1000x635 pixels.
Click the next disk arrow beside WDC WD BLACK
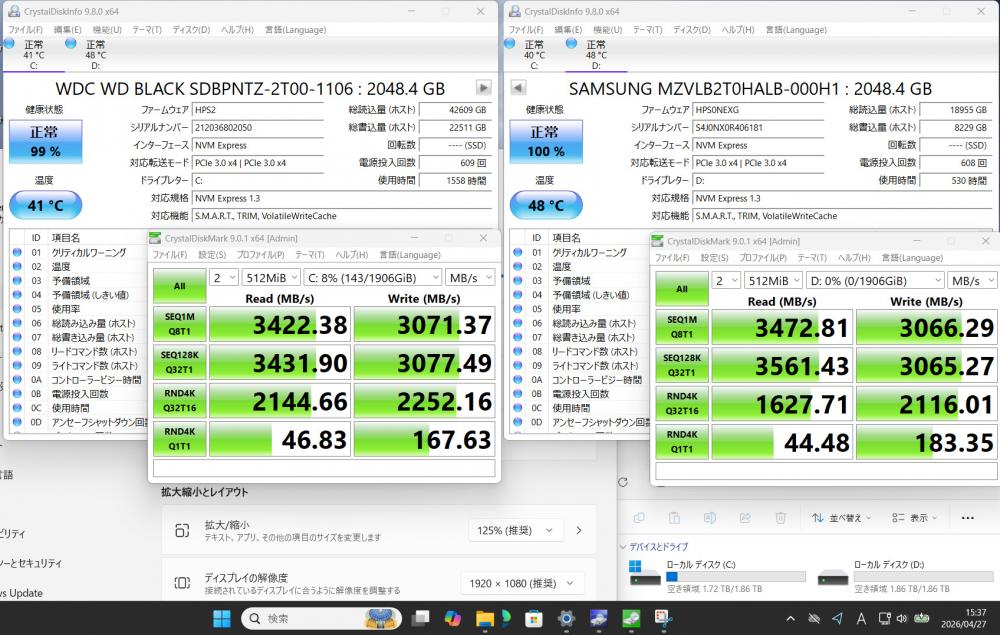click(x=483, y=87)
